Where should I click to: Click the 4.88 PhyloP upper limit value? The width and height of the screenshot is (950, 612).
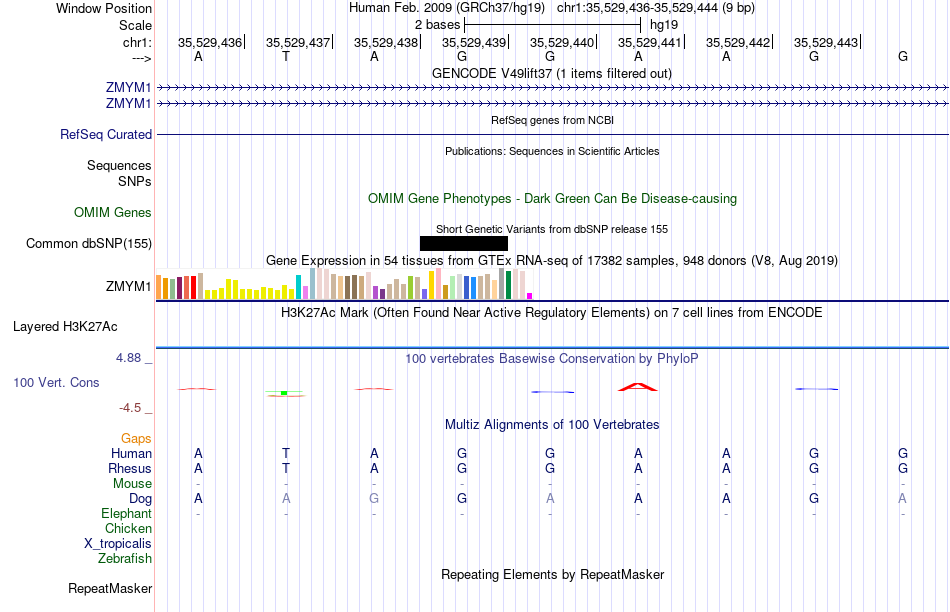click(x=128, y=358)
